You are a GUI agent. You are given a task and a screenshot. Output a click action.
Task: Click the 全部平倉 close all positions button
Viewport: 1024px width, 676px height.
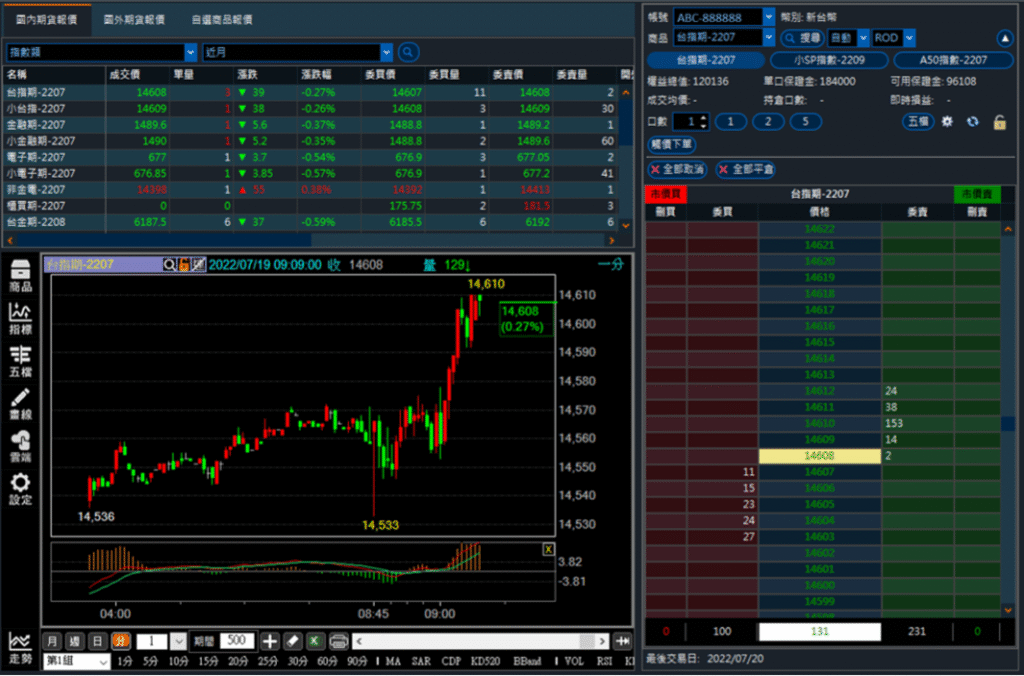pos(746,169)
